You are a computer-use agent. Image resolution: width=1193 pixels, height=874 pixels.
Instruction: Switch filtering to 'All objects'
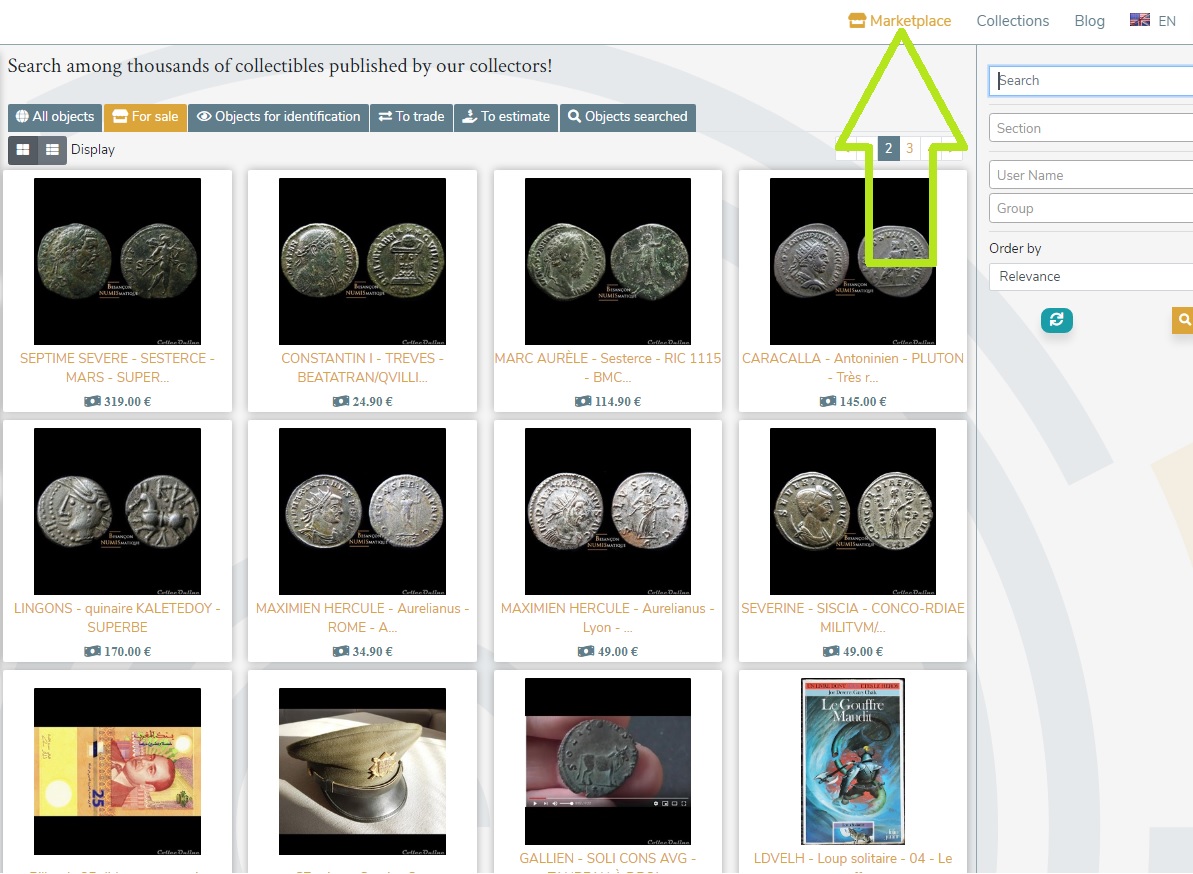[54, 117]
